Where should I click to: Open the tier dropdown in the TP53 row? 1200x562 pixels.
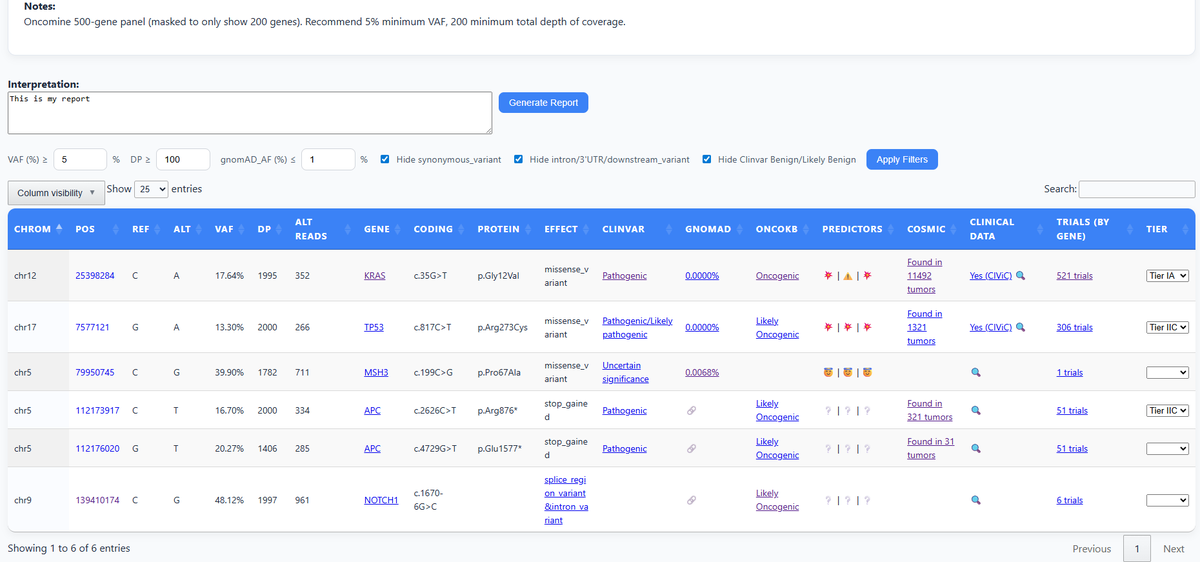[x=1168, y=327]
